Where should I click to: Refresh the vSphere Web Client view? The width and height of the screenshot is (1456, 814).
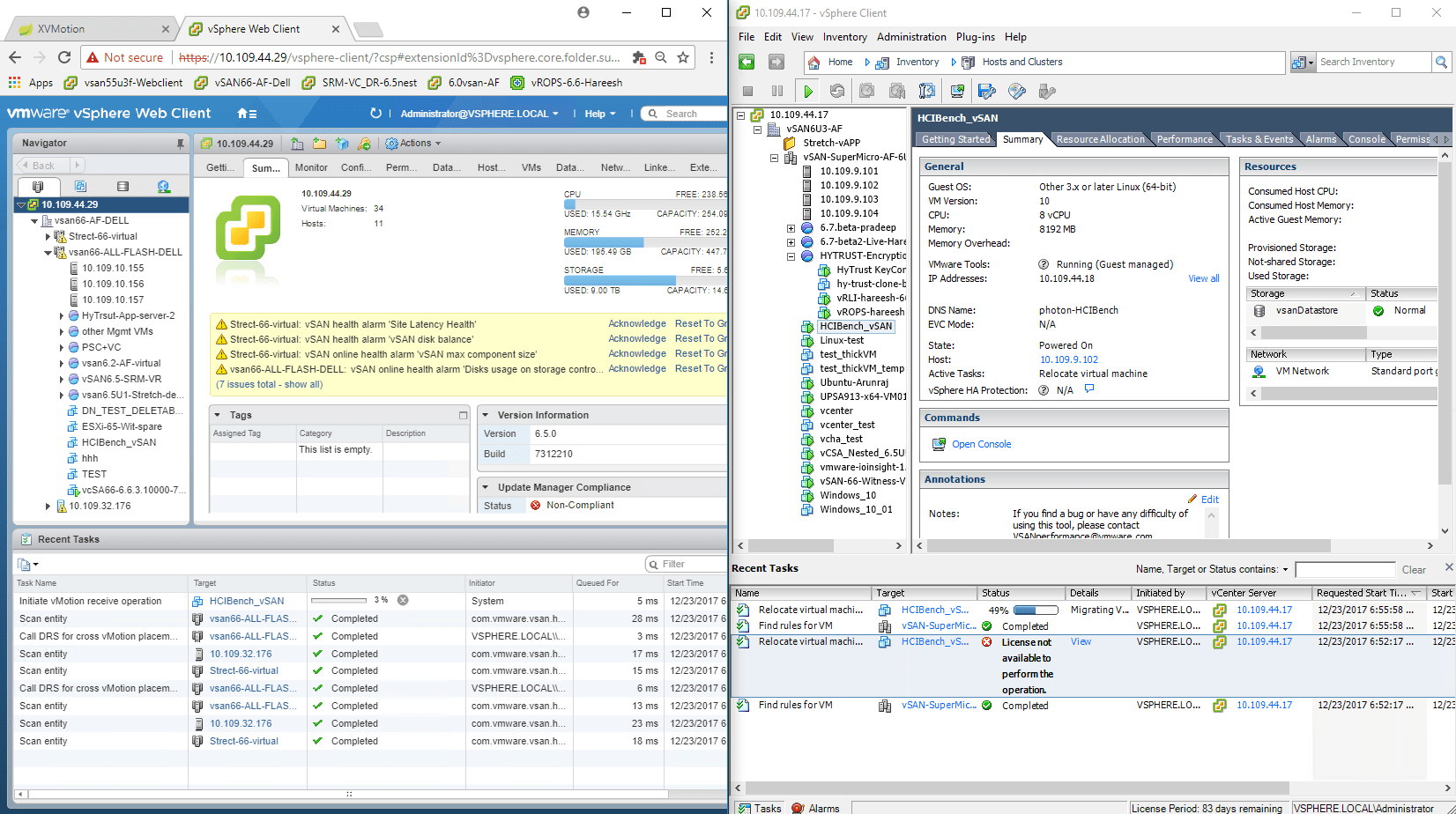(375, 114)
